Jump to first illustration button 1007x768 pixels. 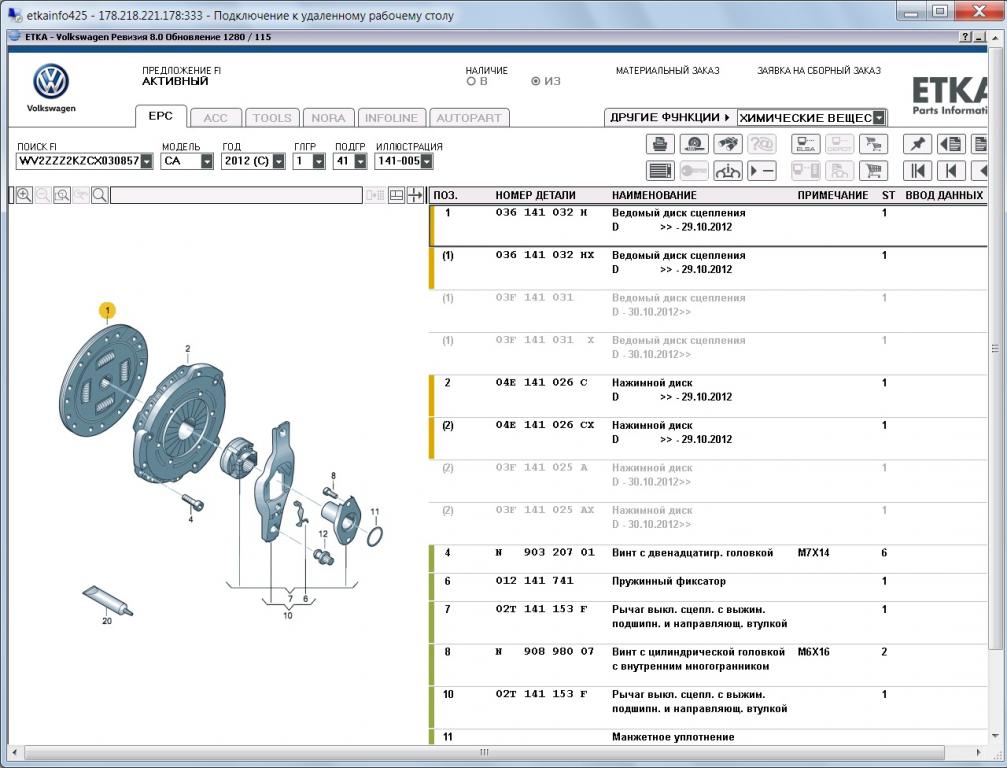click(x=917, y=171)
